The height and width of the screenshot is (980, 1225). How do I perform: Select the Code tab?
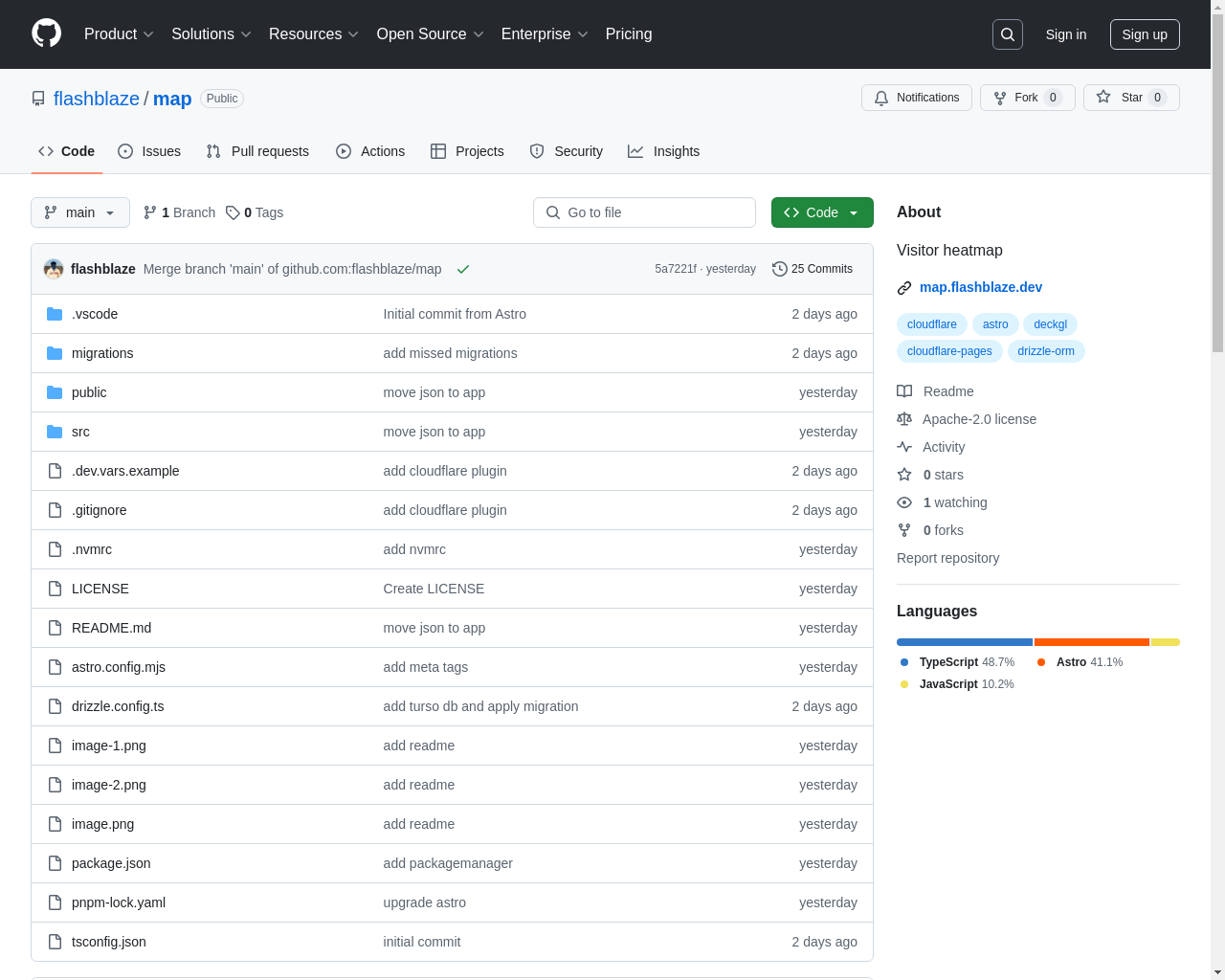[x=67, y=151]
